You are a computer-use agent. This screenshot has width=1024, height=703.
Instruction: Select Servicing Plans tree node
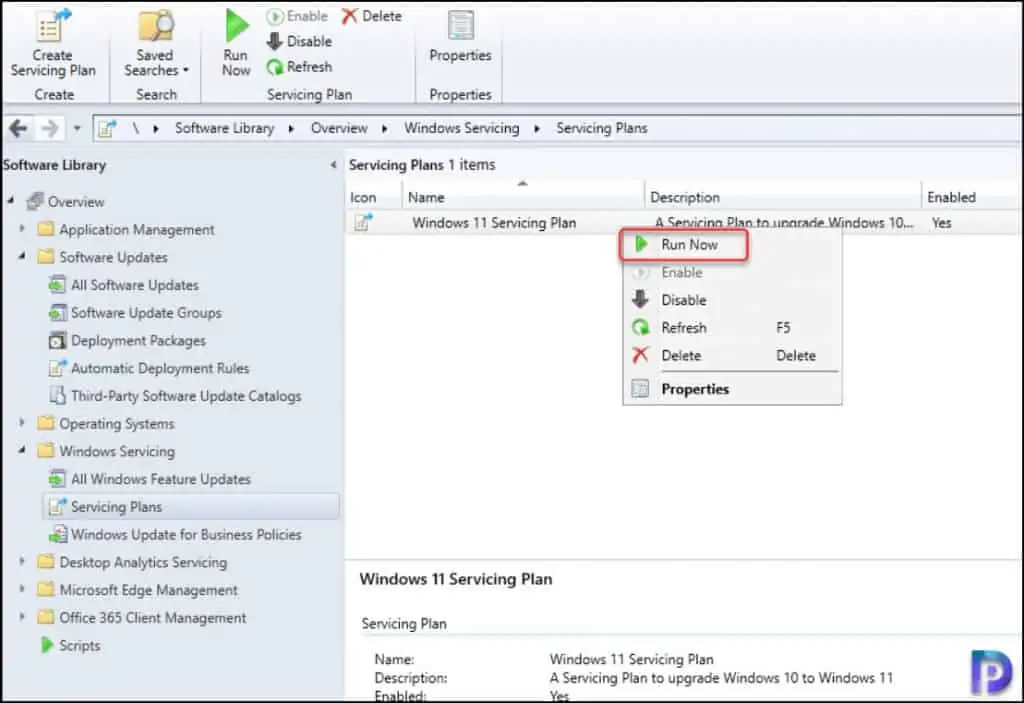coord(191,507)
